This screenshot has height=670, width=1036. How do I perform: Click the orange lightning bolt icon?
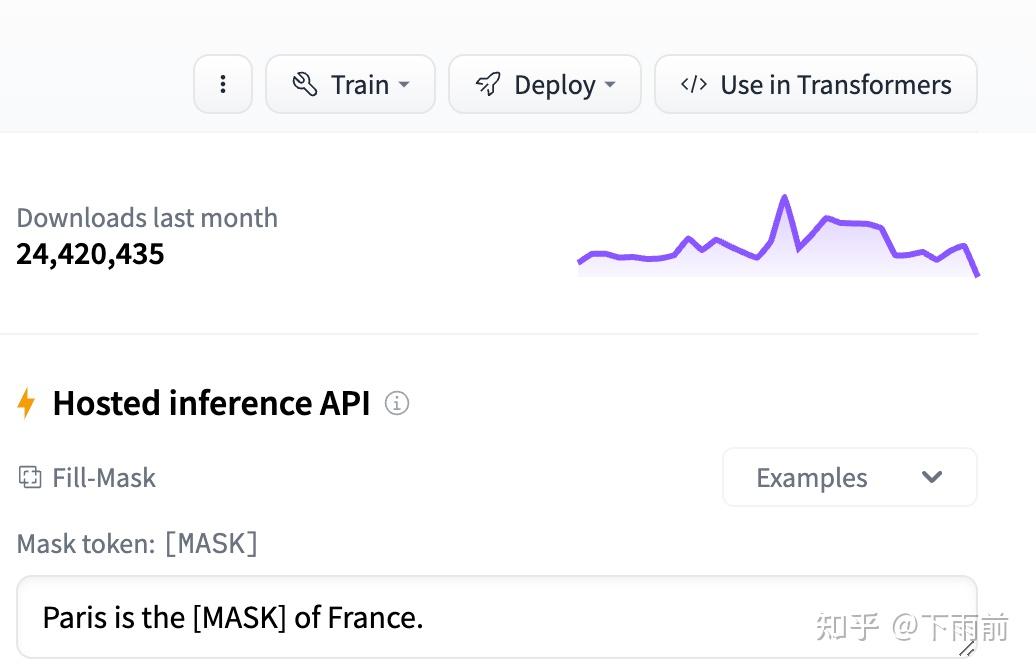[27, 404]
